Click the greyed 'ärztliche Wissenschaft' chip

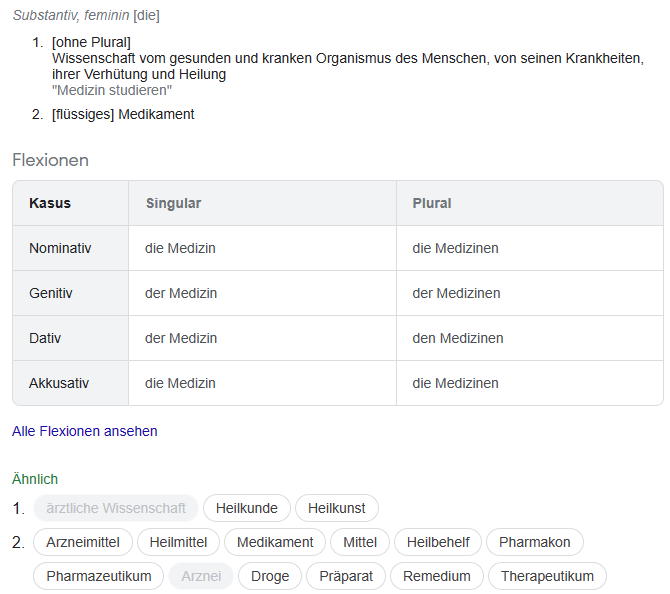point(116,508)
